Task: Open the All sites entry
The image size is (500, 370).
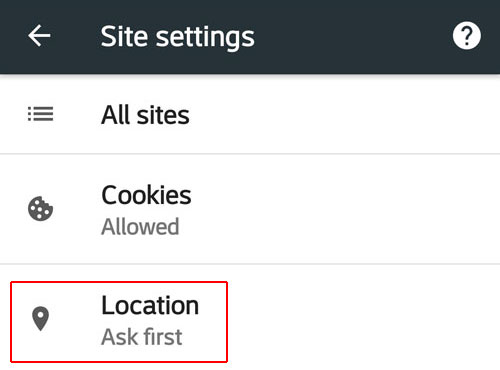Action: 250,115
